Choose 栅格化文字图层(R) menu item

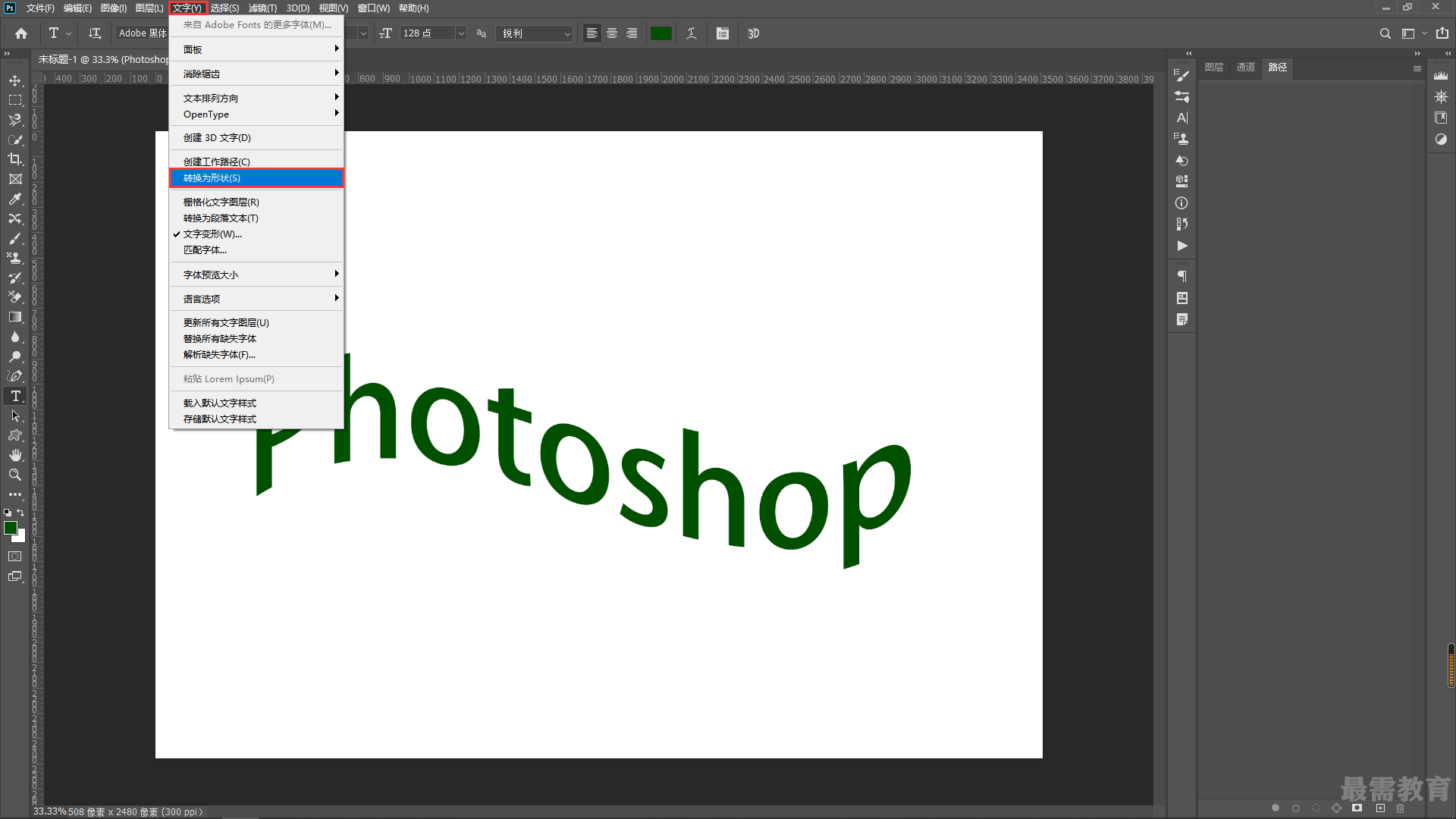[x=256, y=202]
